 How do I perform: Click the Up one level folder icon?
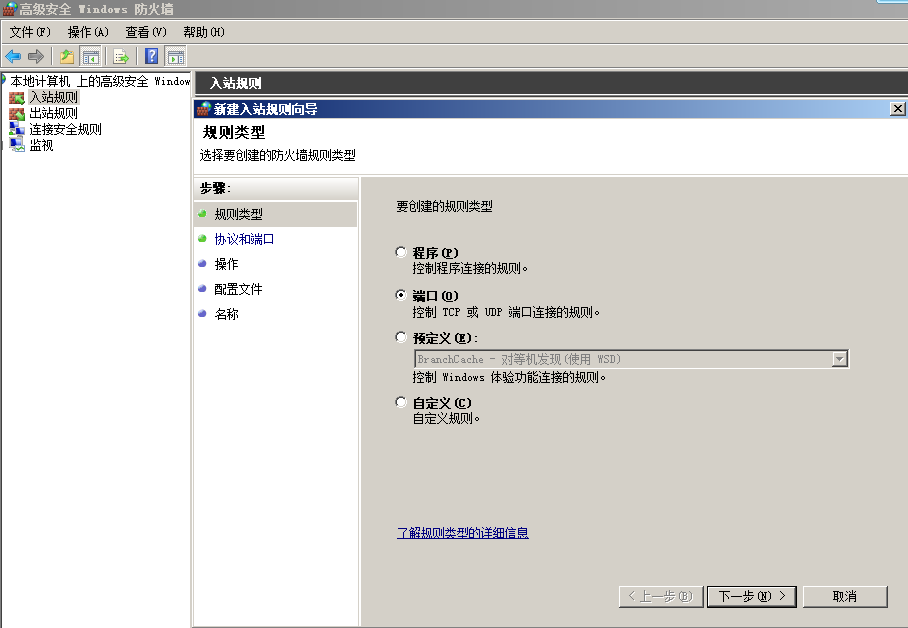coord(67,56)
